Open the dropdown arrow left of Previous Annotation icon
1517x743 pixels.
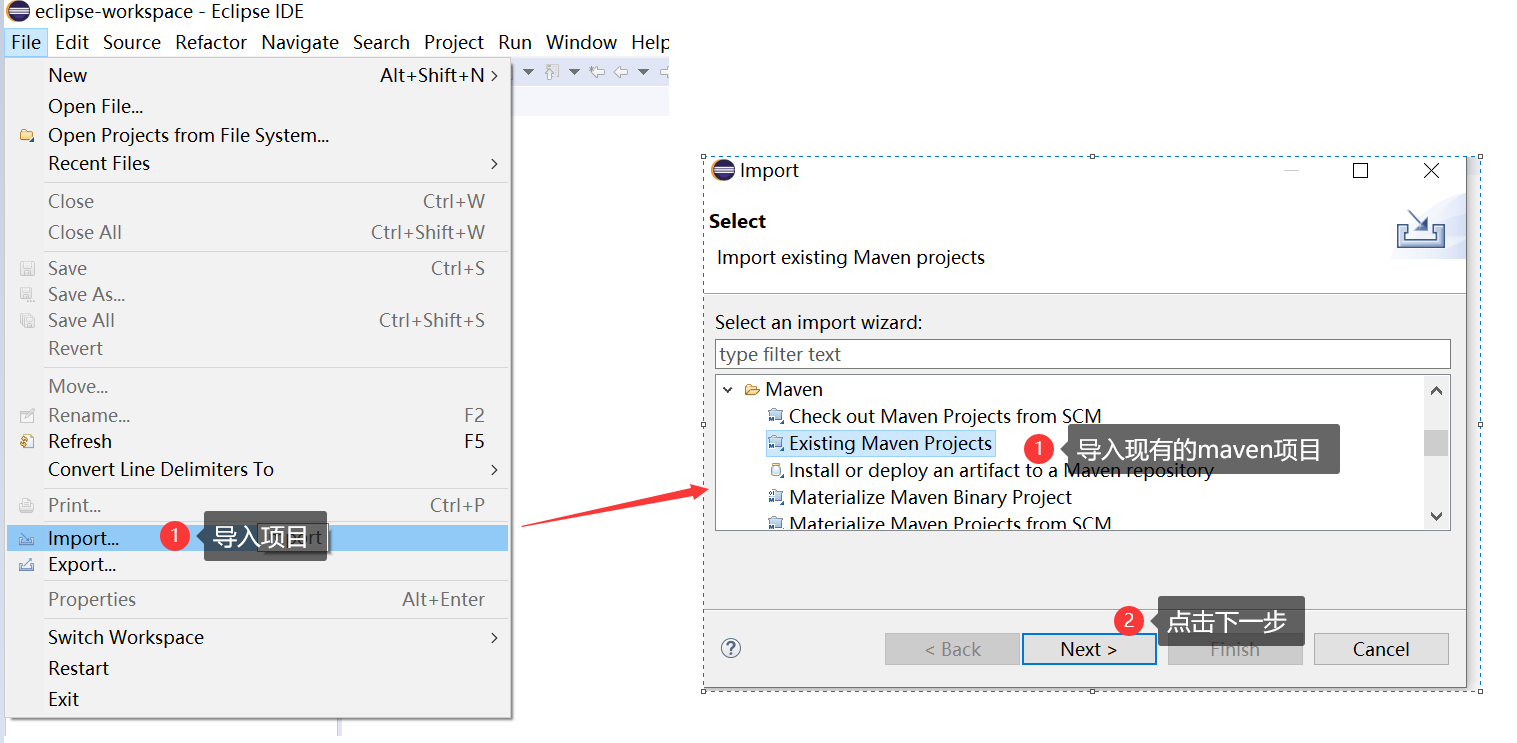[529, 72]
